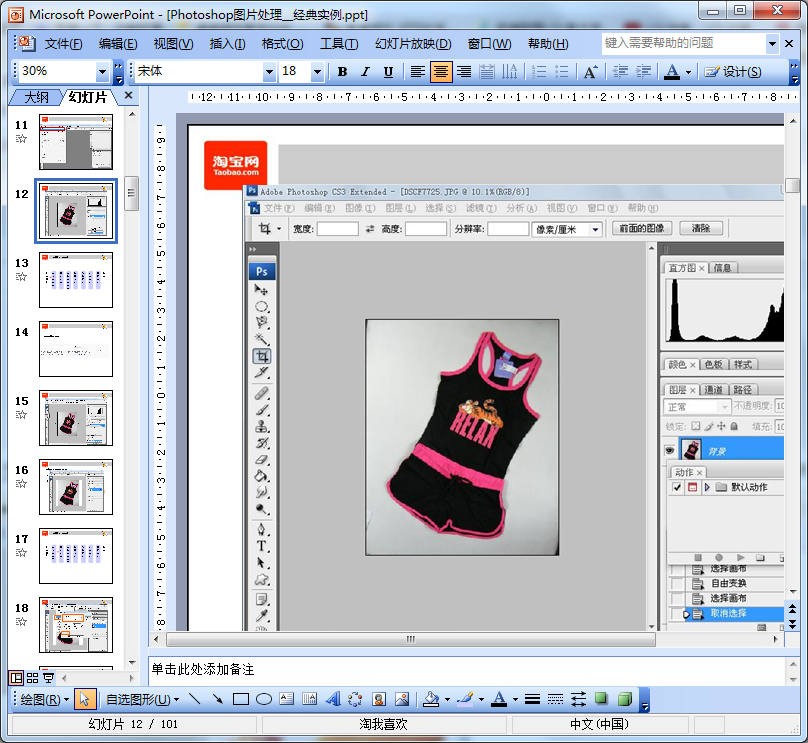Open the line style options
Screen dimensions: 808x743
[x=532, y=699]
